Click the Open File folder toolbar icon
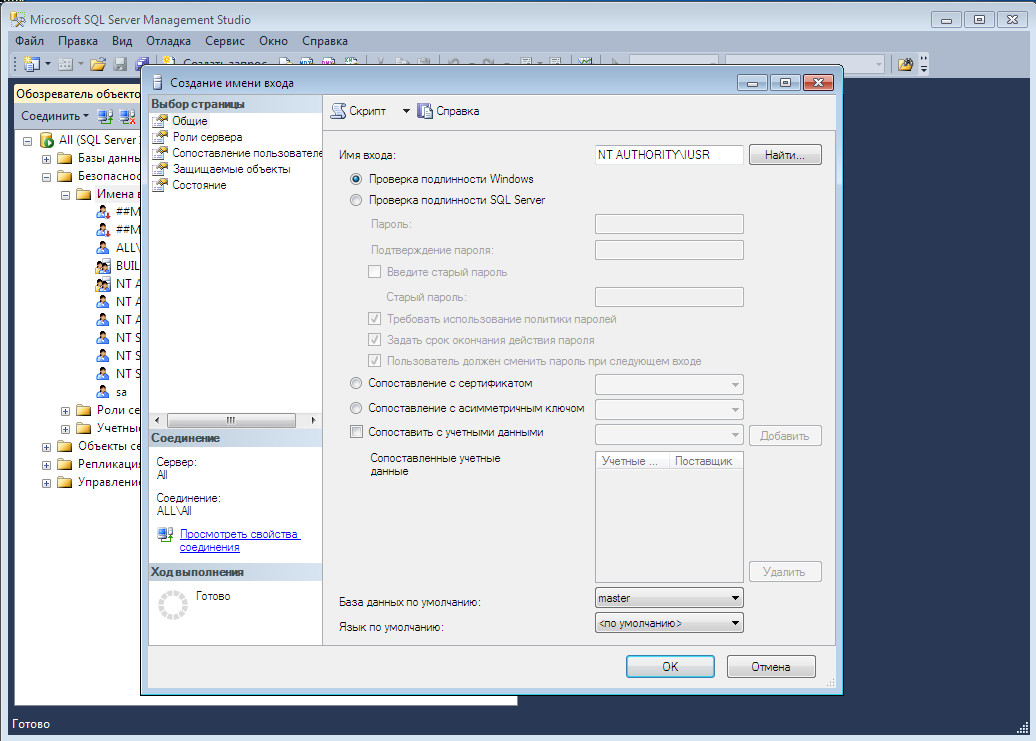Image resolution: width=1036 pixels, height=741 pixels. pos(98,64)
